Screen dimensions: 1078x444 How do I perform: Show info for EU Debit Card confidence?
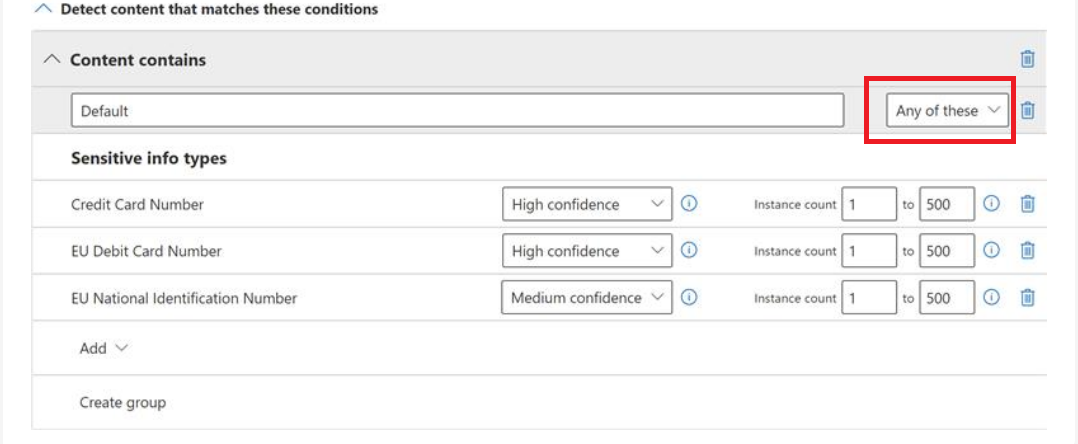click(x=689, y=251)
